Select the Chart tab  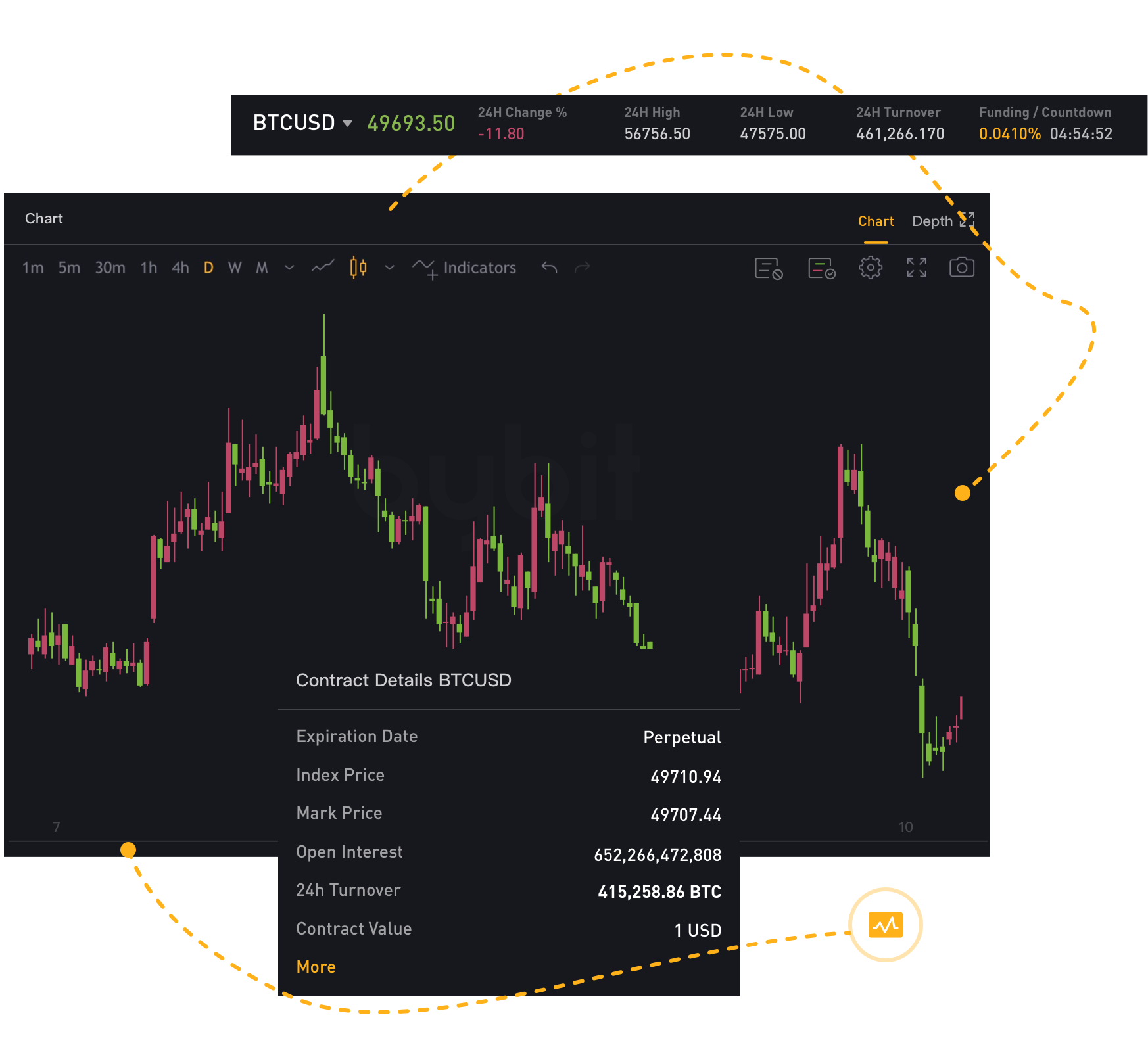[x=875, y=221]
